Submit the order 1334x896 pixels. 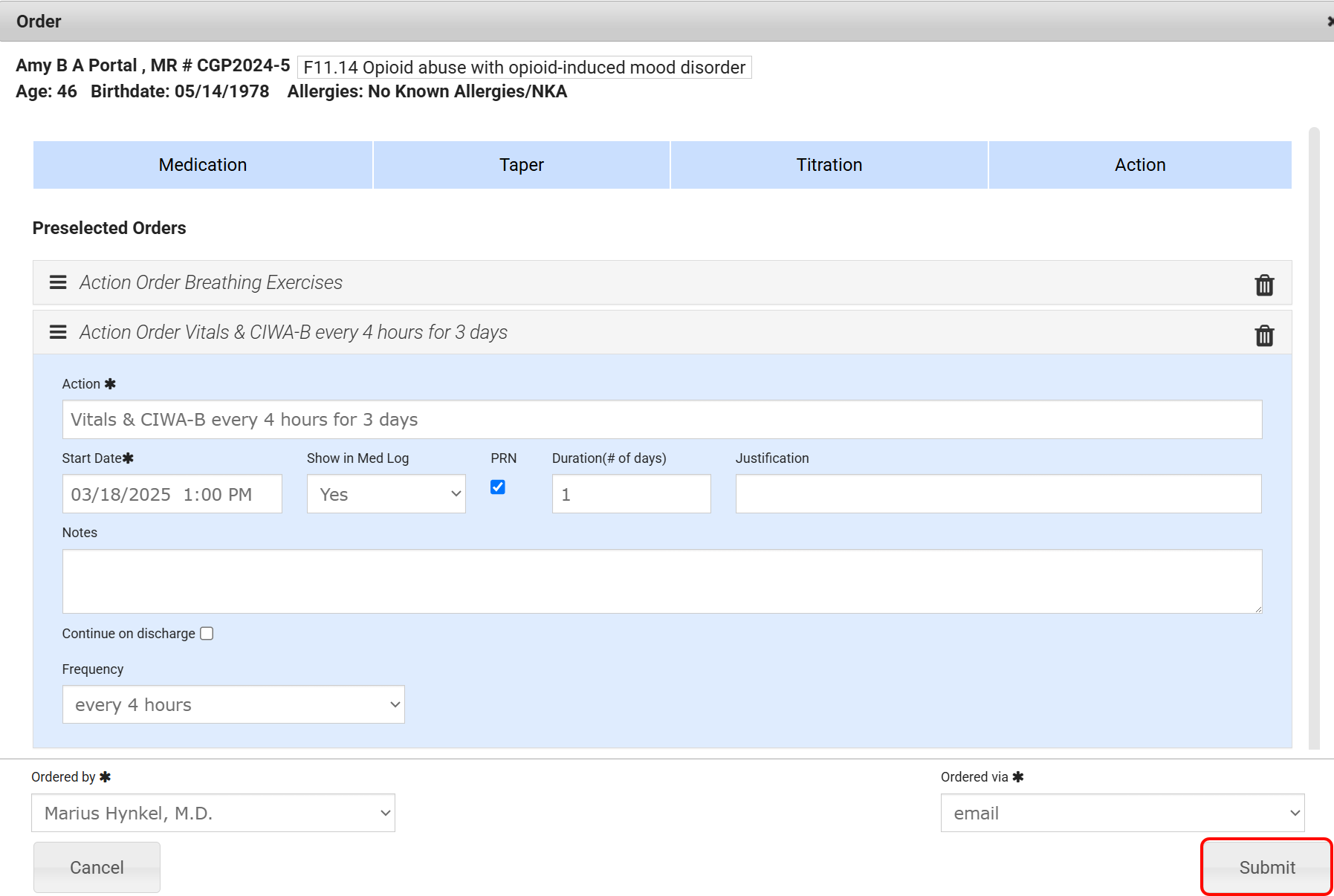click(x=1266, y=867)
